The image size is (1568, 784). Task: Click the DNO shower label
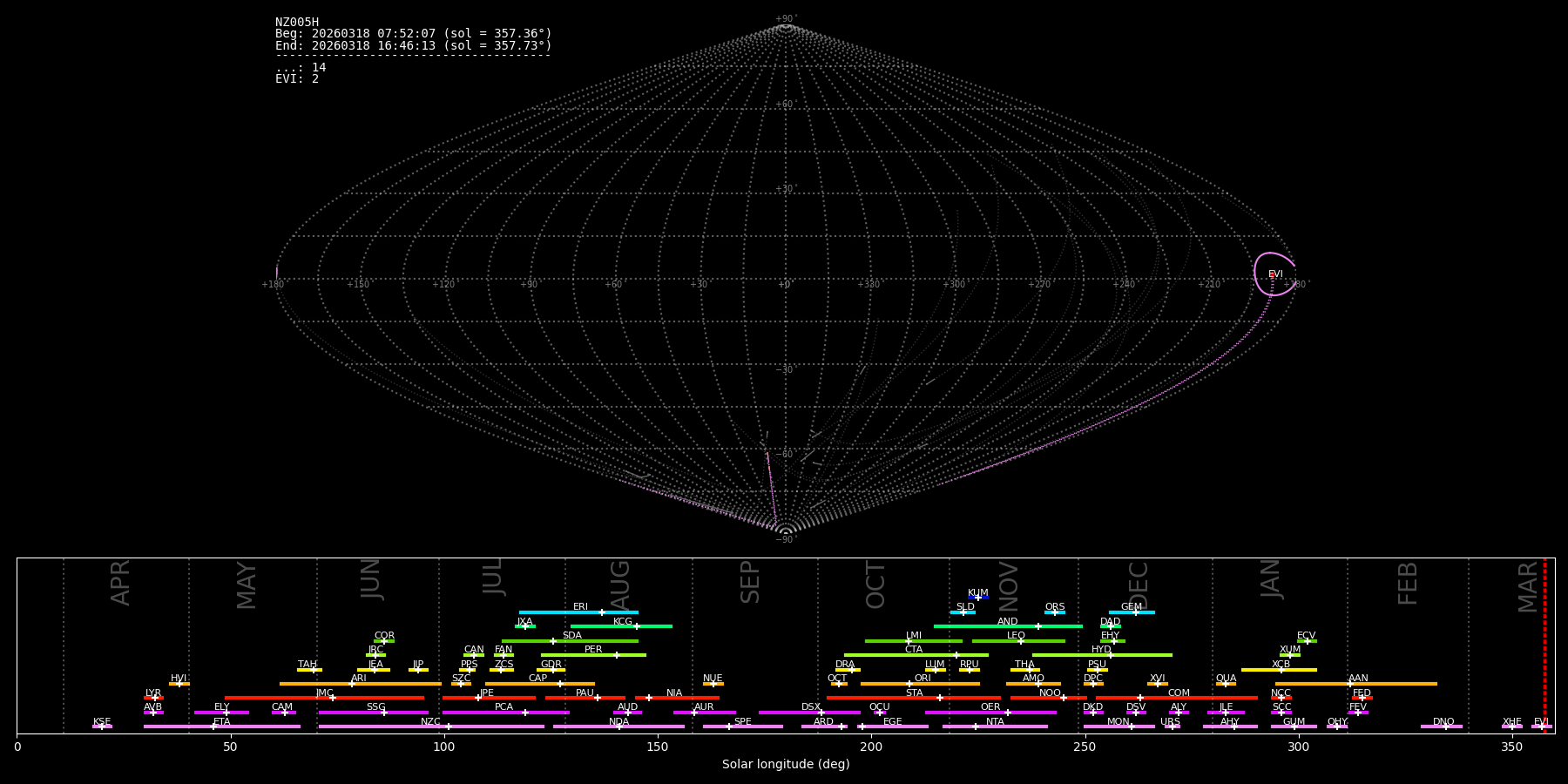pos(1443,722)
